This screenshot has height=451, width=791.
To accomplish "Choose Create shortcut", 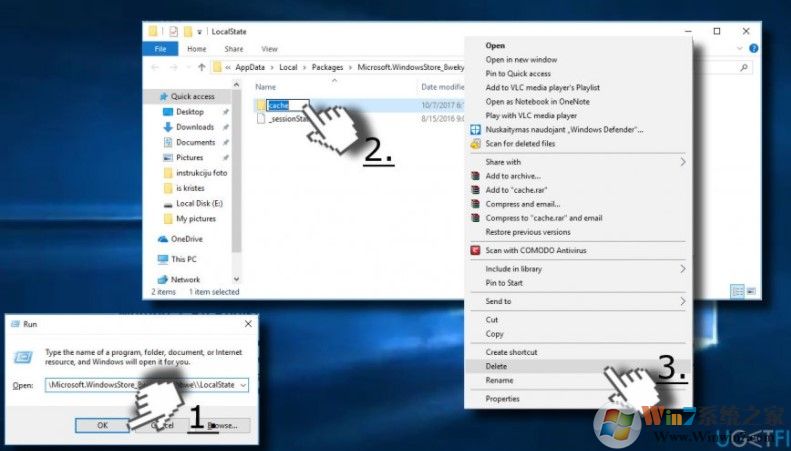I will point(511,352).
